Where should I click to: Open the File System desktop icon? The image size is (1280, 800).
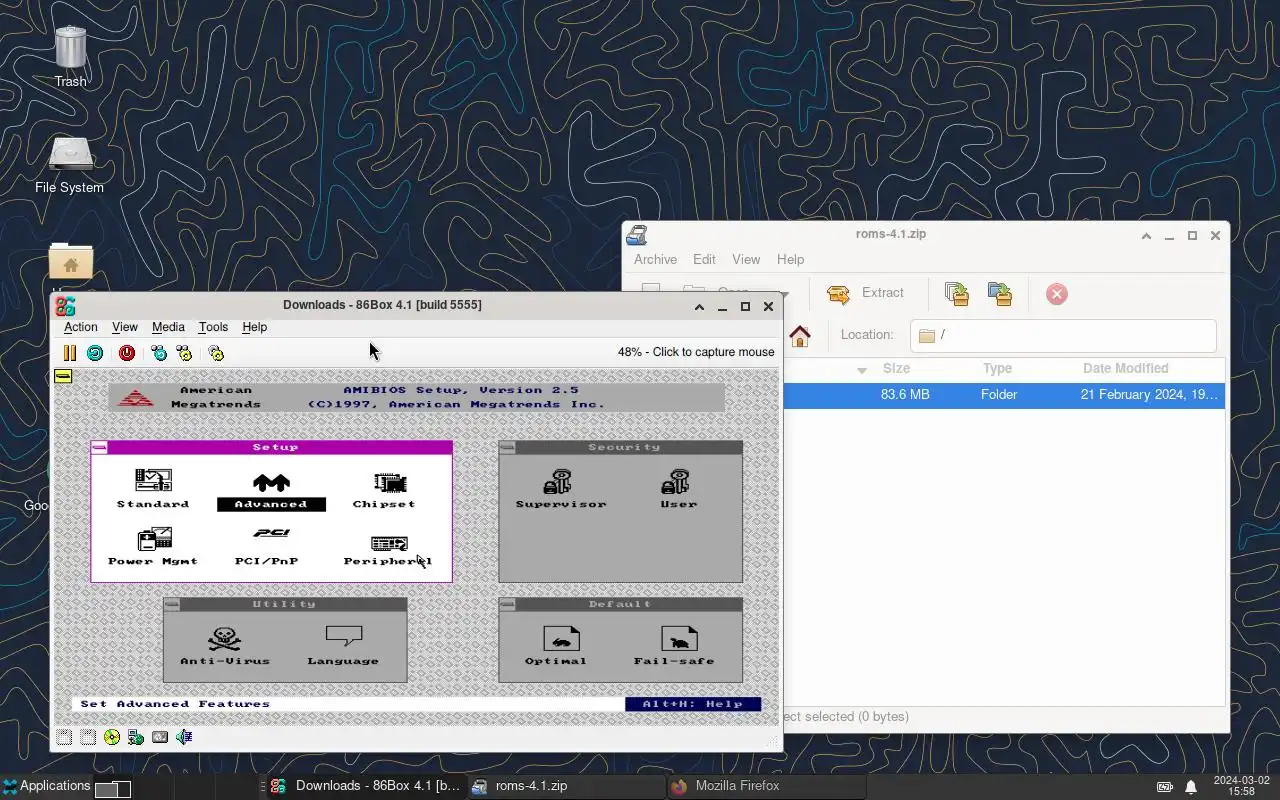(x=70, y=165)
